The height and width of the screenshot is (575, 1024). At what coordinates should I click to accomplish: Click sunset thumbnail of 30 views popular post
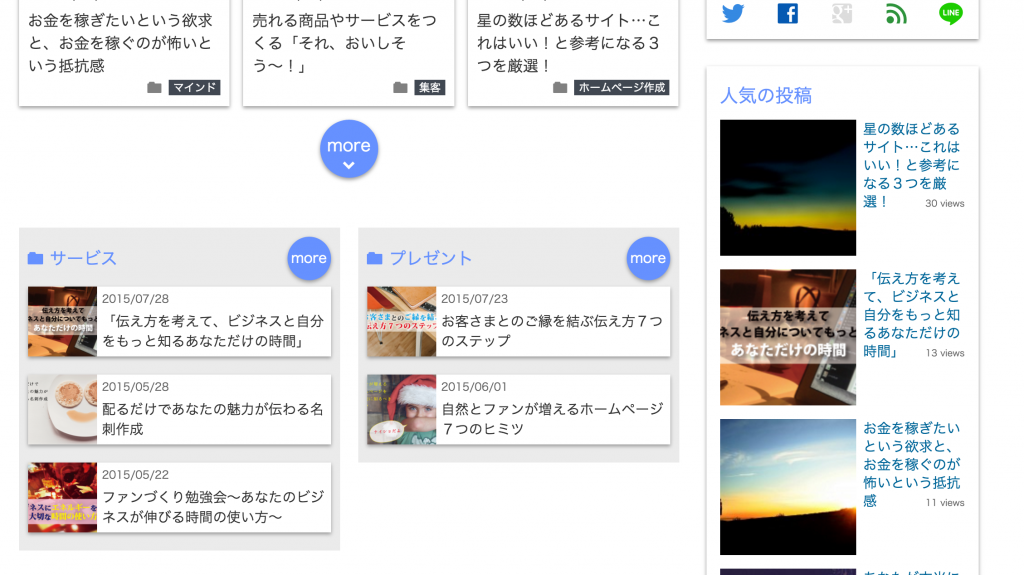788,188
